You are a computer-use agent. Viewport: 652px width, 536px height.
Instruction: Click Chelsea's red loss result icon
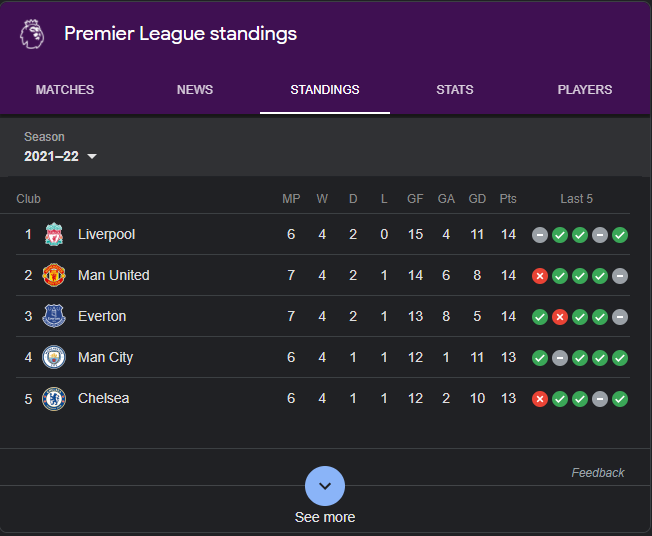[540, 399]
